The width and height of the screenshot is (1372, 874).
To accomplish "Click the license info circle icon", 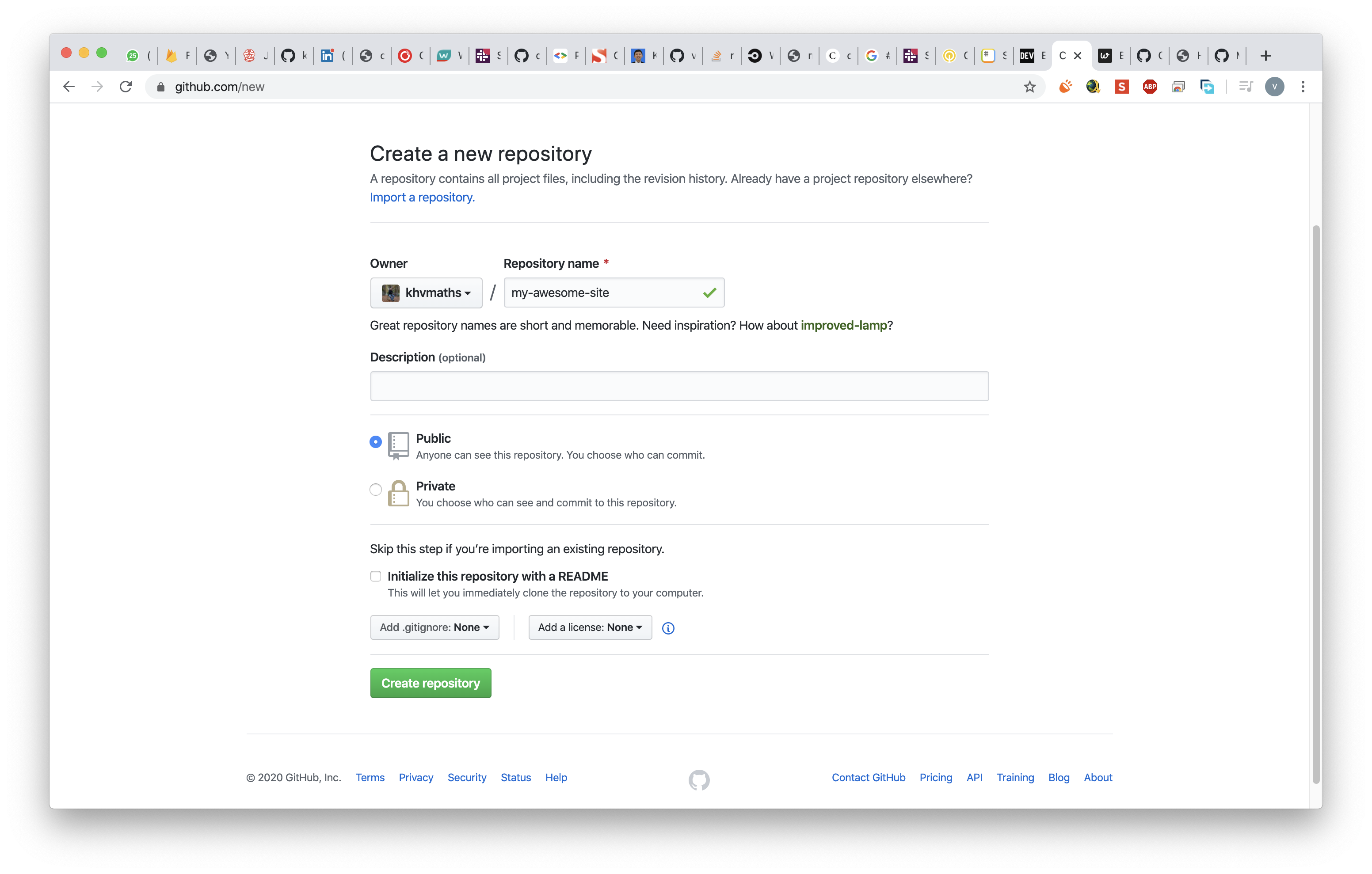I will coord(668,628).
